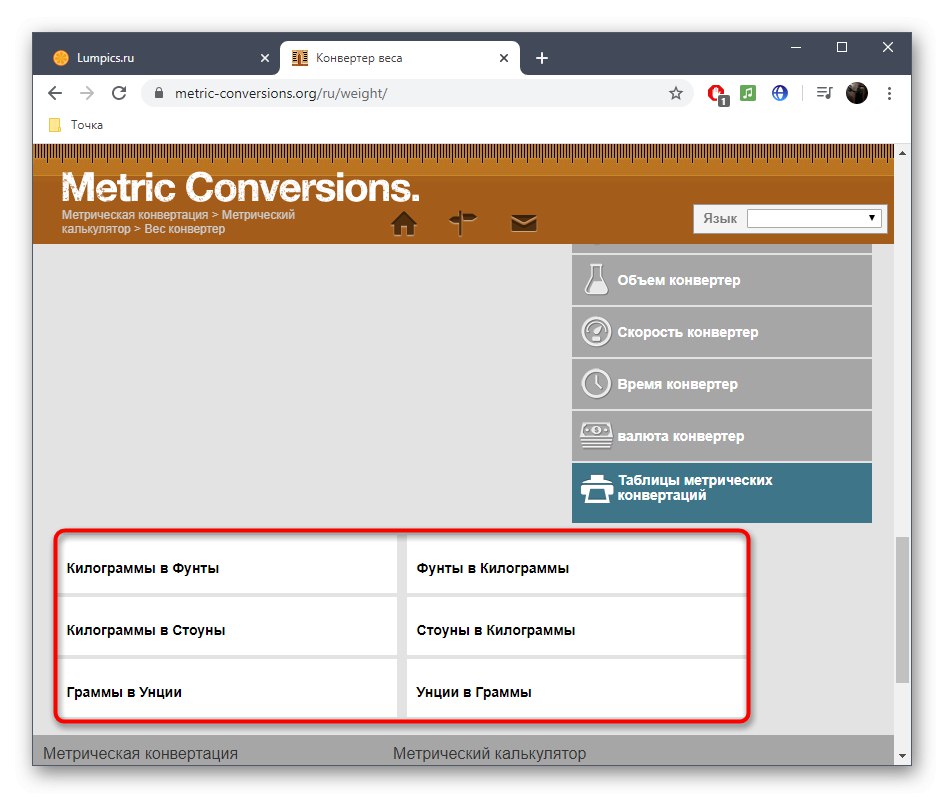Open Килограммы в Фунты converter

click(x=228, y=565)
